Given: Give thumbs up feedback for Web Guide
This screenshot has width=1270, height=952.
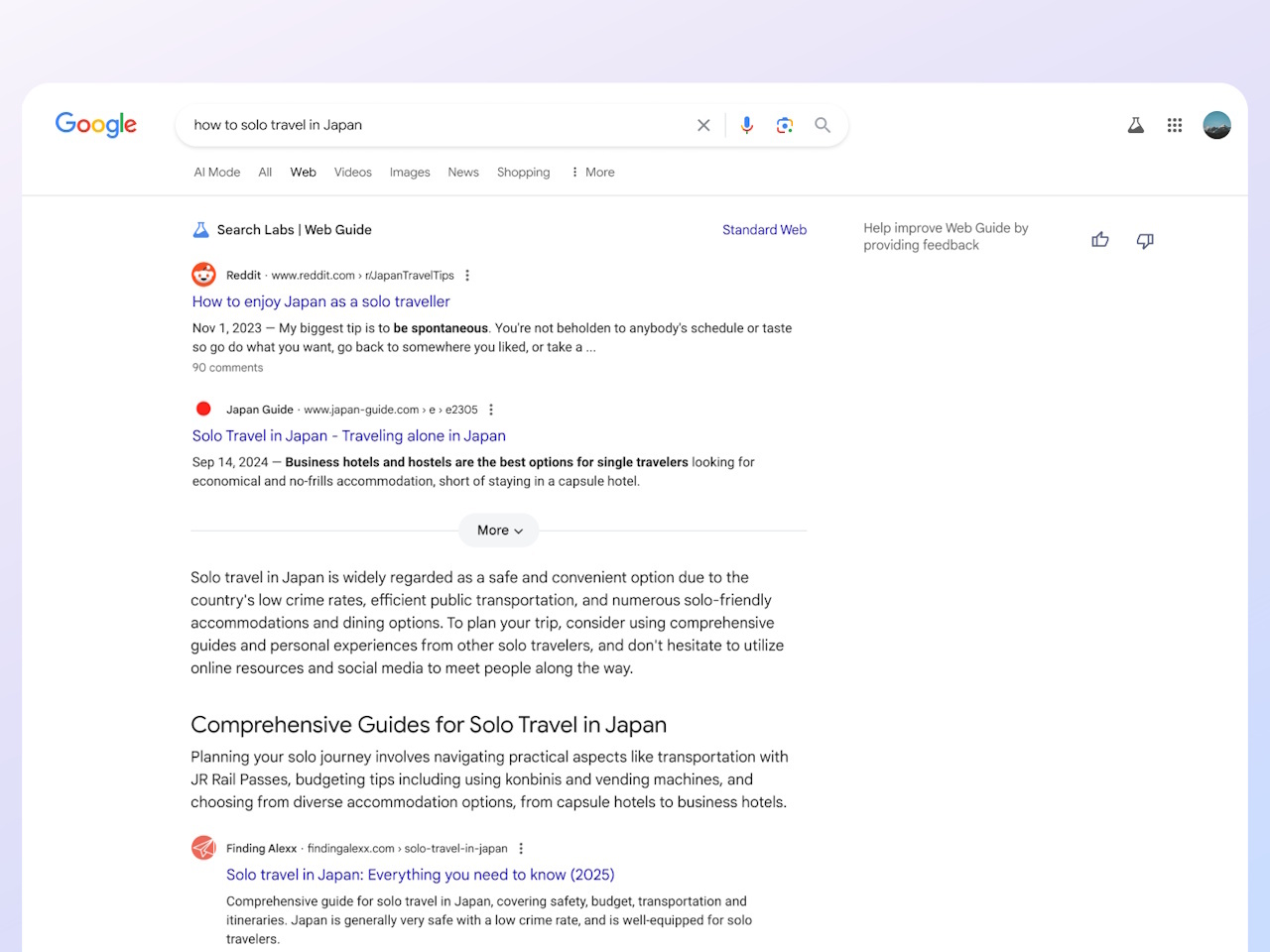Looking at the screenshot, I should (1100, 240).
